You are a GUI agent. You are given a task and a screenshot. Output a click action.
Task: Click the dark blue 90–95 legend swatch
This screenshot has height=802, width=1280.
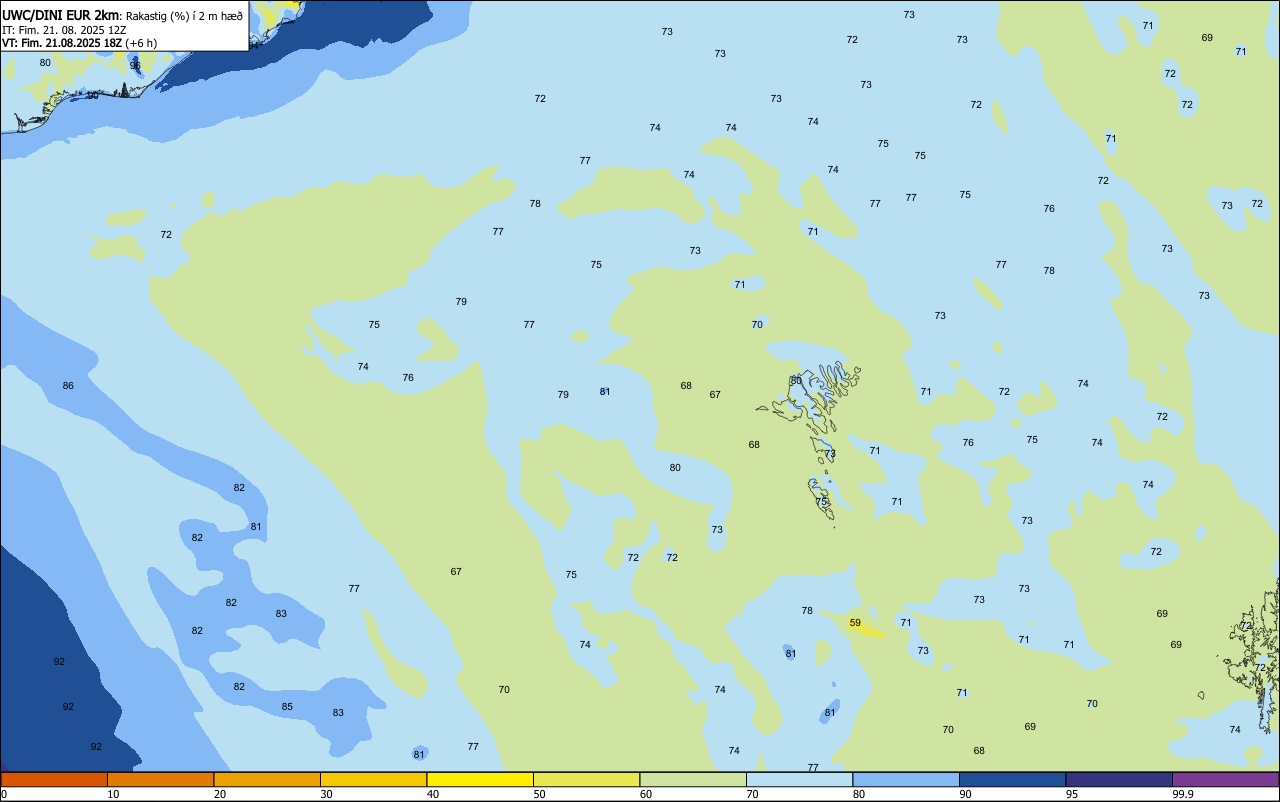coord(1013,779)
